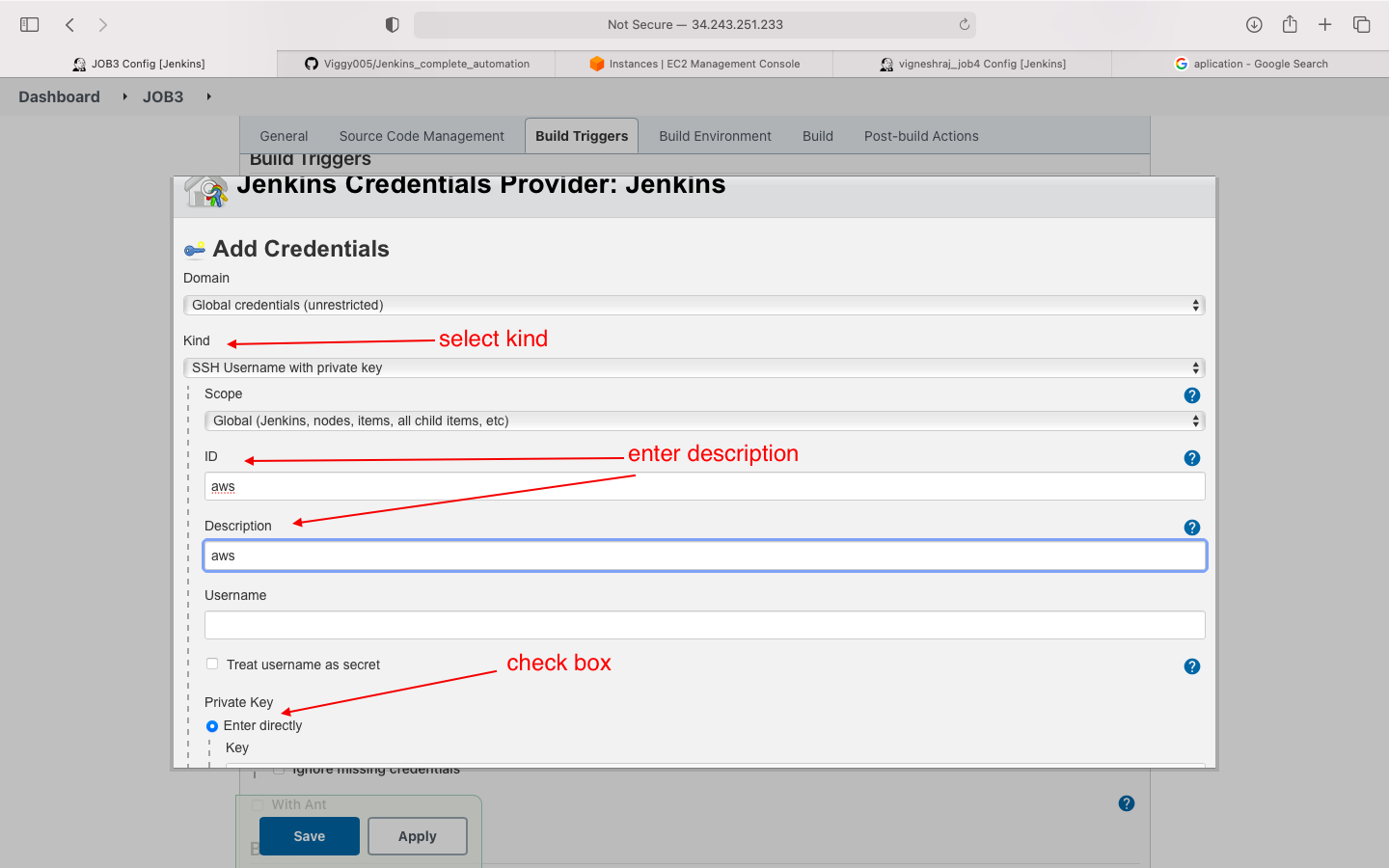Switch to Viggy005/Jenkins_complete_automation browser tab
1389x868 pixels.
(x=417, y=64)
